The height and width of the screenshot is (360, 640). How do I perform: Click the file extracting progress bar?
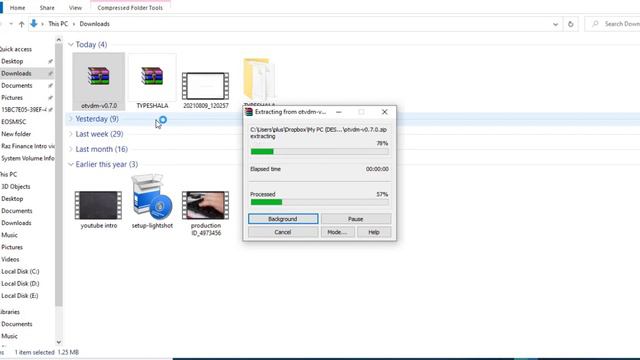(x=320, y=151)
